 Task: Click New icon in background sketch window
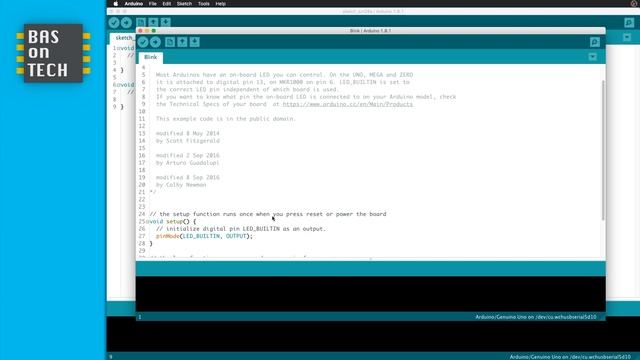pyautogui.click(x=141, y=22)
